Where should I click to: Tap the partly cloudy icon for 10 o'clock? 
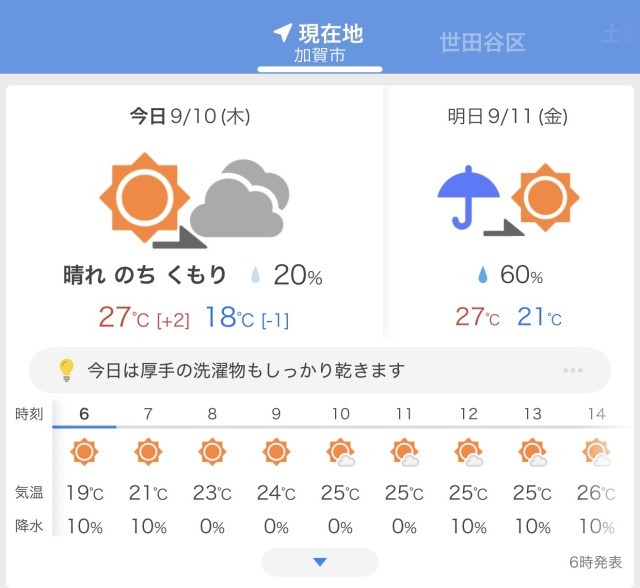tap(340, 452)
